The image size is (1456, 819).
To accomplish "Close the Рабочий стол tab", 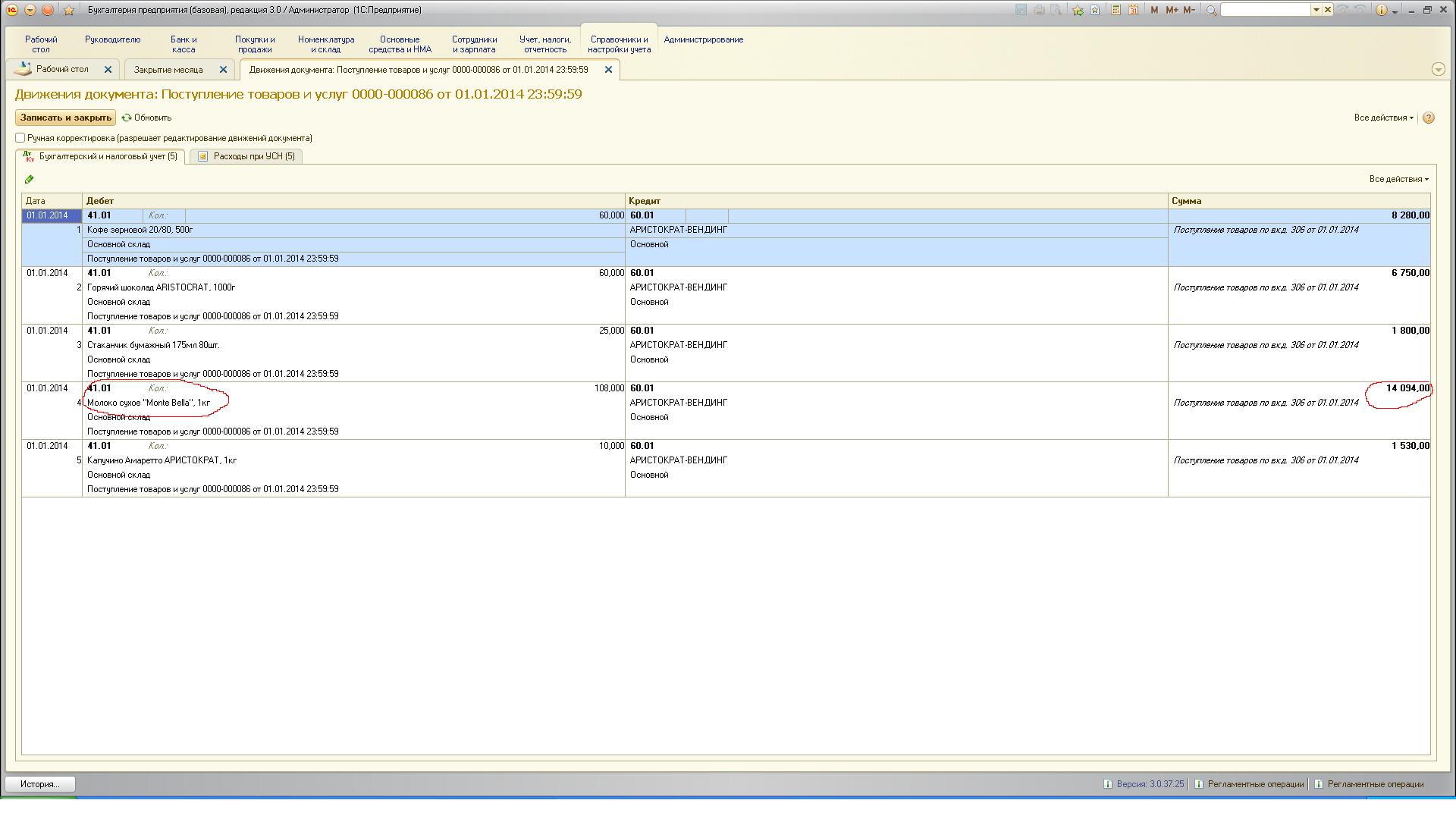I will tap(108, 70).
